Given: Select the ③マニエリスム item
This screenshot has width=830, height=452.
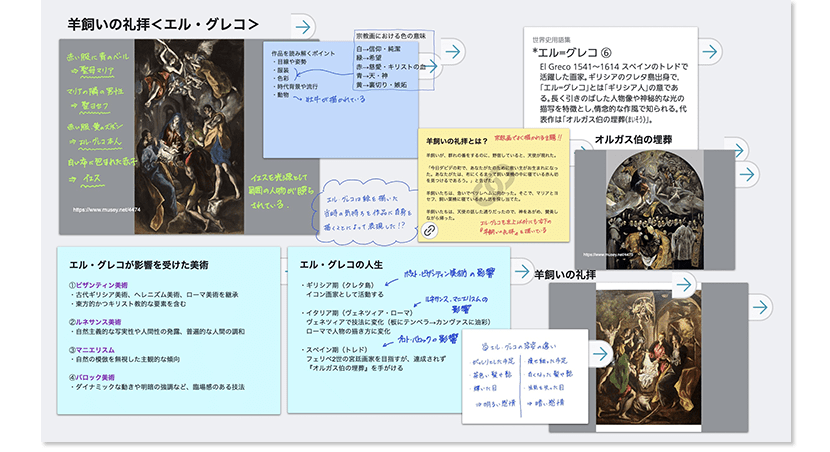Looking at the screenshot, I should click(92, 350).
